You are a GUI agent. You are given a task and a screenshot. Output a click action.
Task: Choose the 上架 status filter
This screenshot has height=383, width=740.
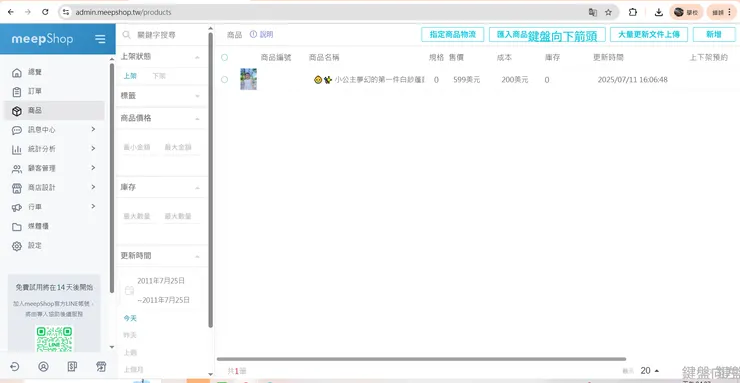pos(130,76)
